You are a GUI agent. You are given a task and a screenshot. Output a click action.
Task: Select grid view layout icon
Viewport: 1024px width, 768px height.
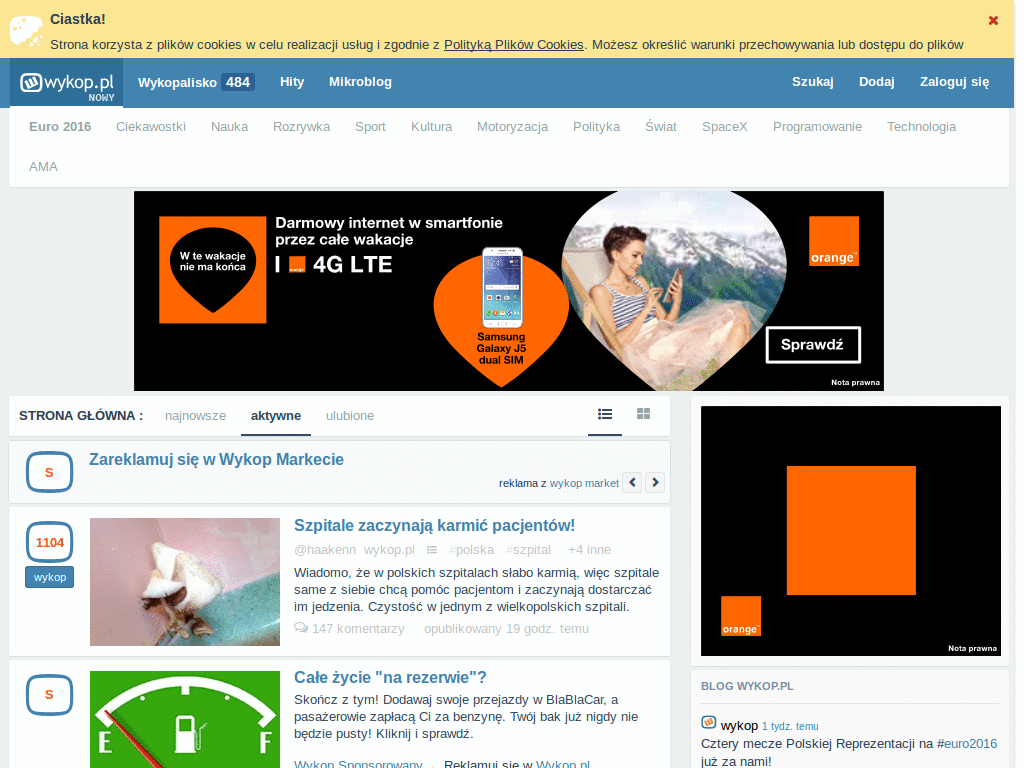643,414
